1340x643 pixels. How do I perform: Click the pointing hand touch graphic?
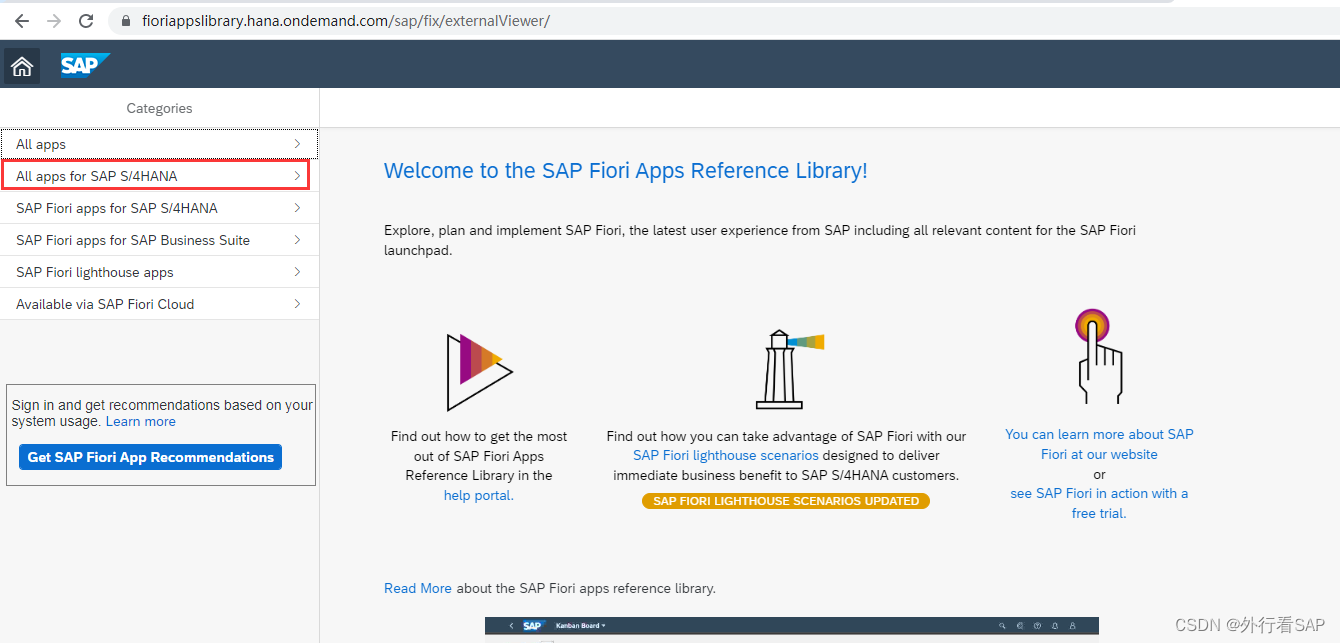[1099, 356]
